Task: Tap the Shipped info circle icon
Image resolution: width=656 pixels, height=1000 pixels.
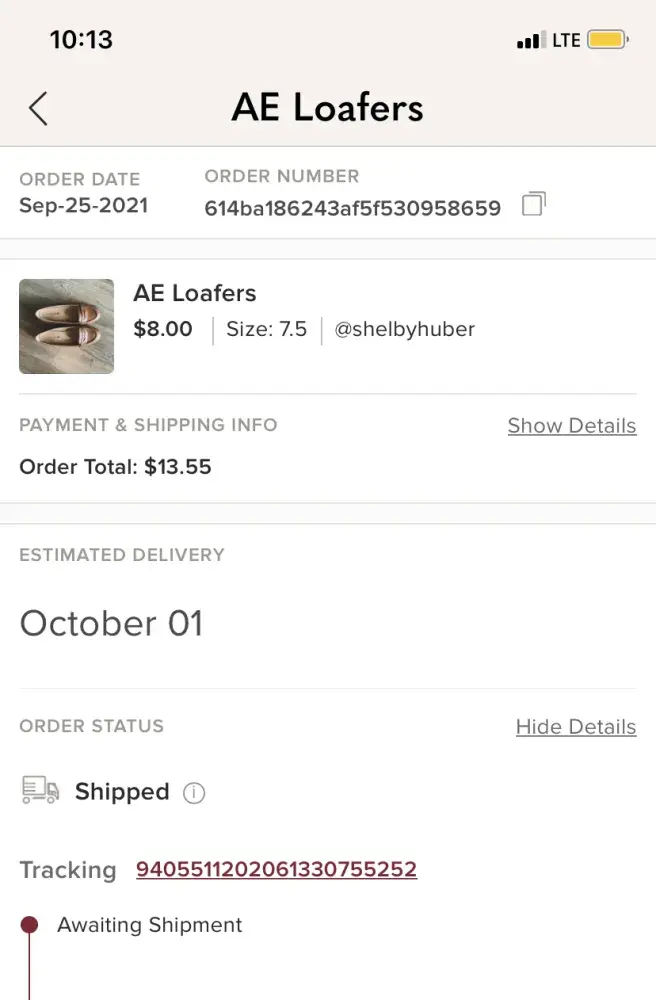Action: 194,793
